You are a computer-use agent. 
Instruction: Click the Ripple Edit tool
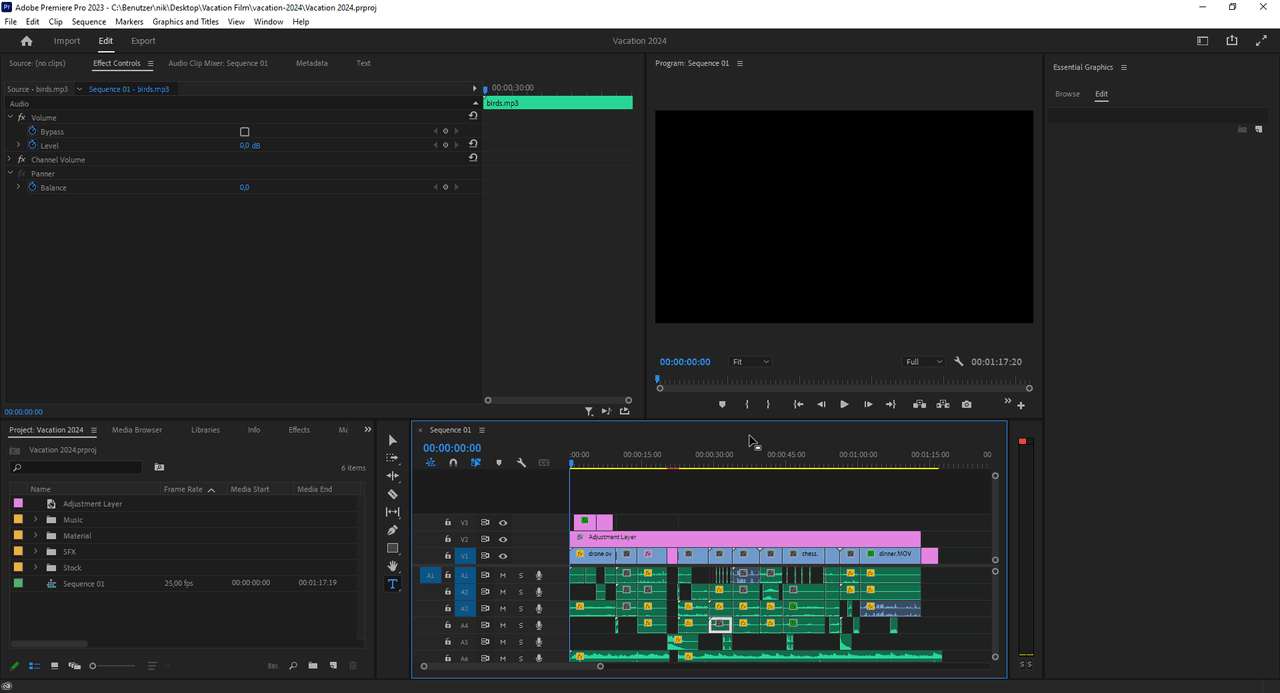coord(392,476)
